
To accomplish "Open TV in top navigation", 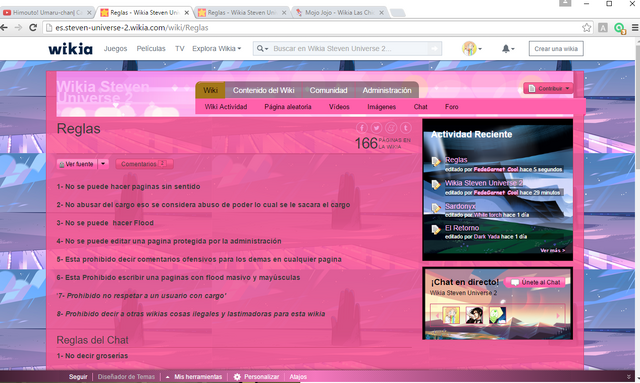I will [x=180, y=49].
